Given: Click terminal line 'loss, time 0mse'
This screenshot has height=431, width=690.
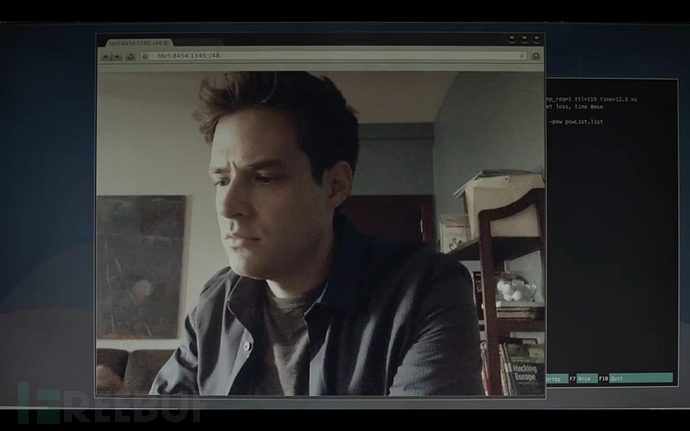Looking at the screenshot, I should click(x=575, y=107).
